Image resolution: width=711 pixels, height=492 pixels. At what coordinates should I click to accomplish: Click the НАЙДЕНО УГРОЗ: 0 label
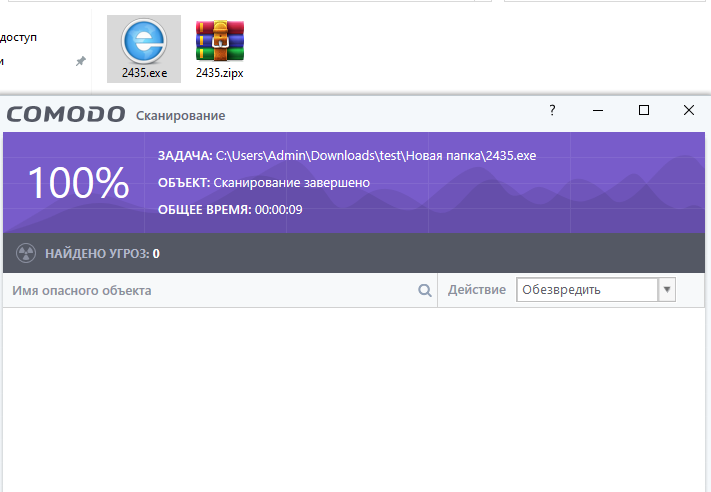102,253
